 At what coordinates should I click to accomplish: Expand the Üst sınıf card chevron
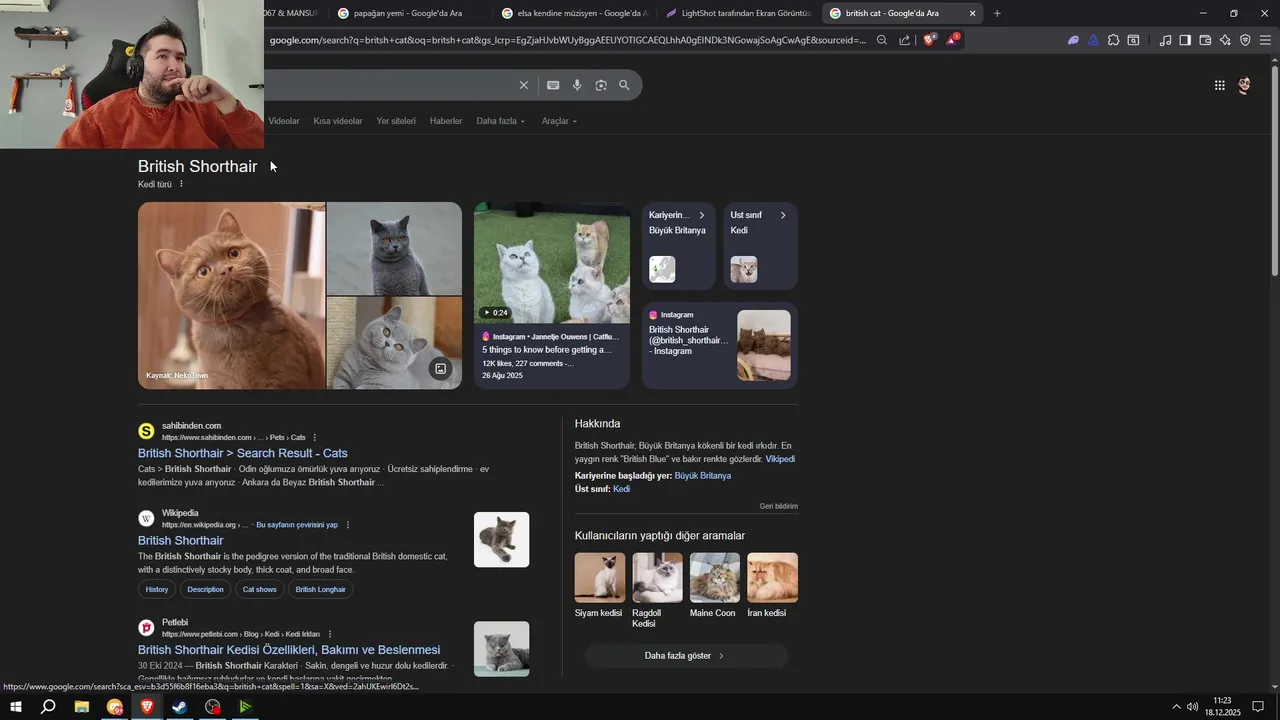click(x=783, y=215)
